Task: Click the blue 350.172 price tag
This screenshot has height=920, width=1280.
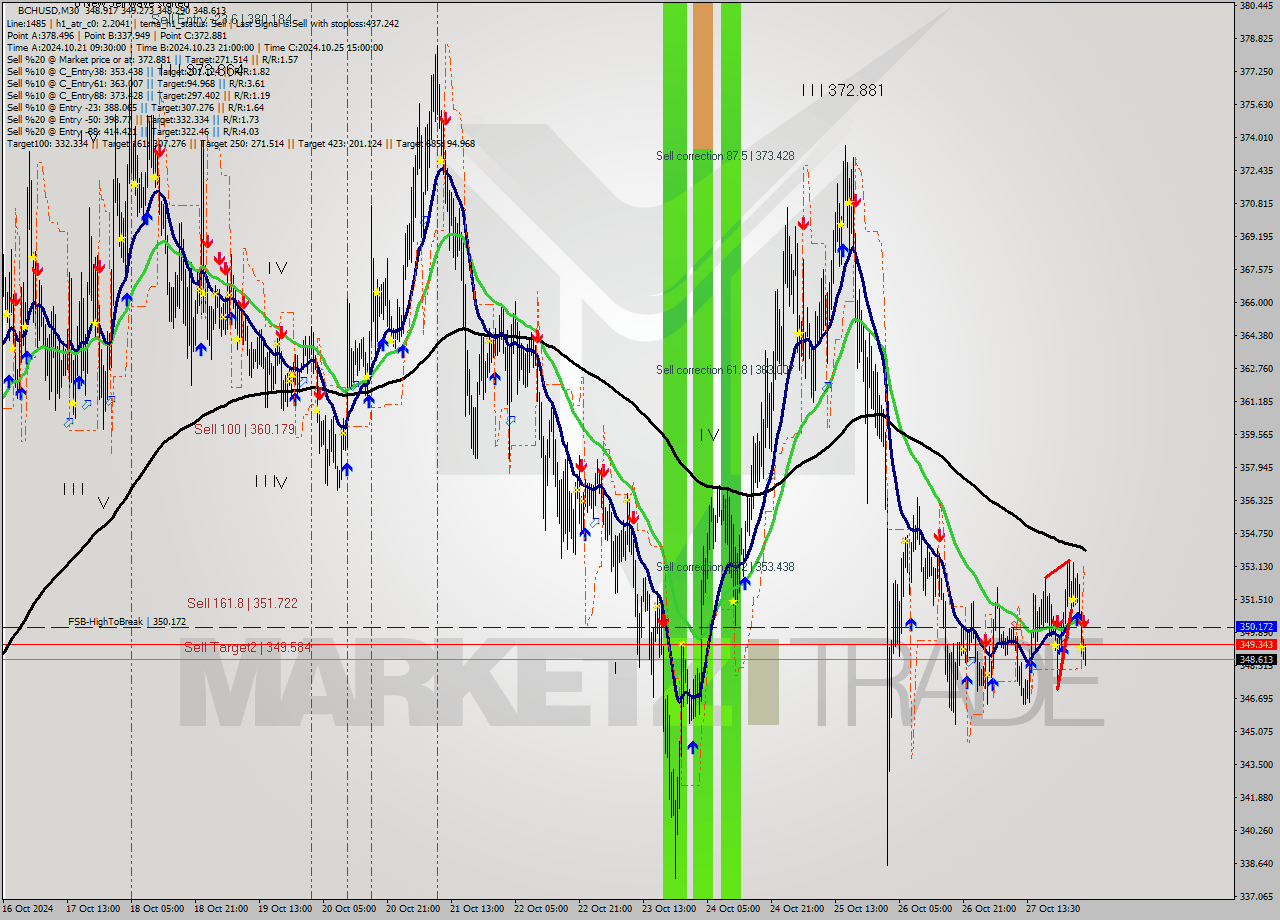Action: [1256, 627]
